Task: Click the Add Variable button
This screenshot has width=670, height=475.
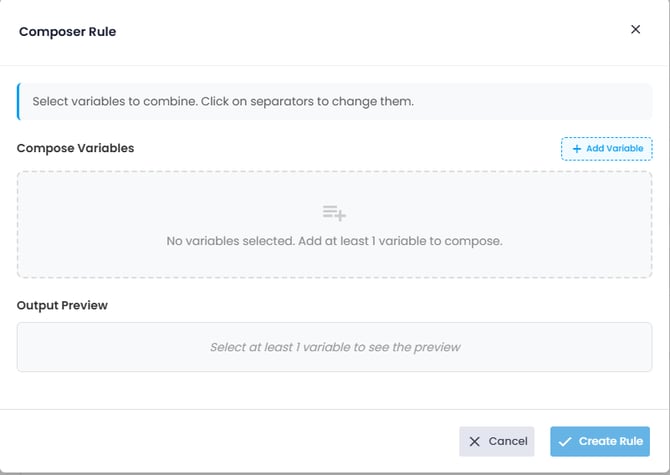Action: 607,149
